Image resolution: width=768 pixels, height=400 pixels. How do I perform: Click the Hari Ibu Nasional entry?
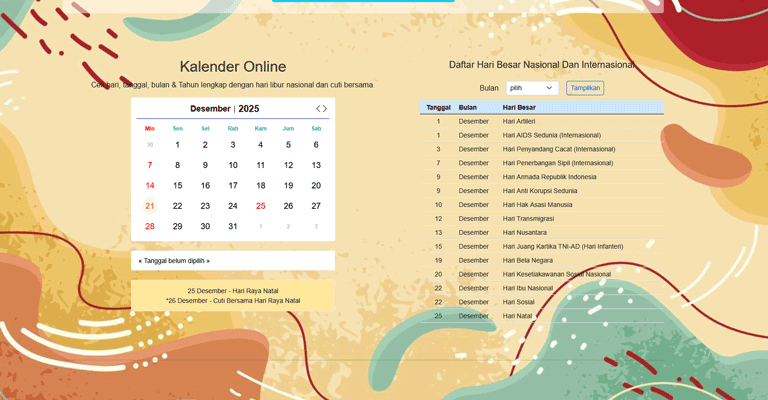point(527,288)
